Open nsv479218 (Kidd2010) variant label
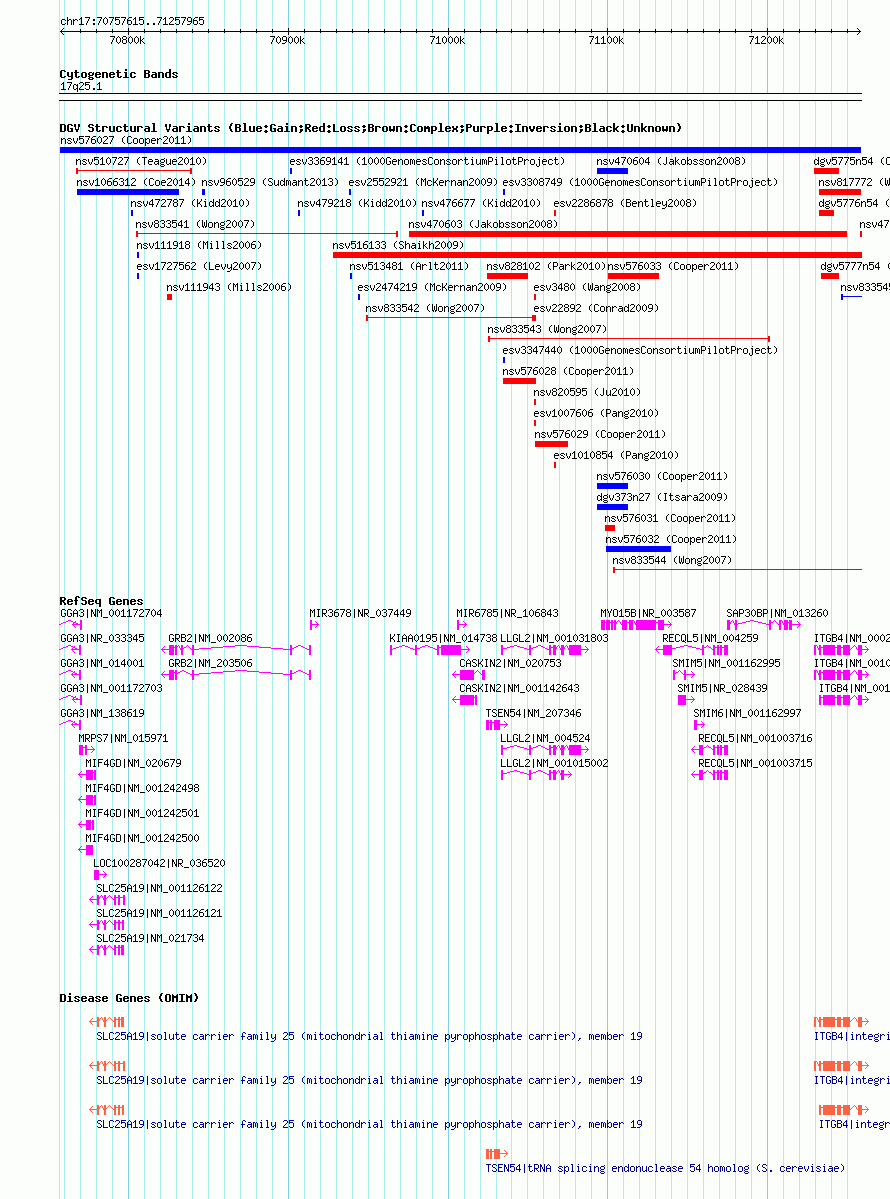The height and width of the screenshot is (1199, 890). click(357, 203)
